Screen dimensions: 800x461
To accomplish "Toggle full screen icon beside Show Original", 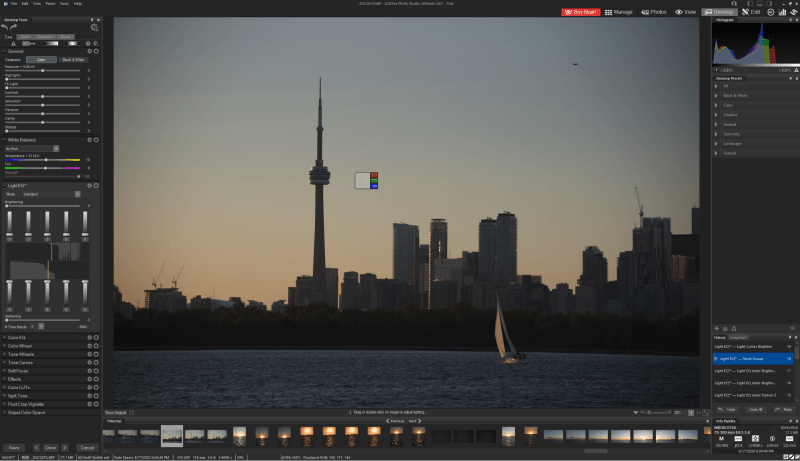I will click(132, 413).
